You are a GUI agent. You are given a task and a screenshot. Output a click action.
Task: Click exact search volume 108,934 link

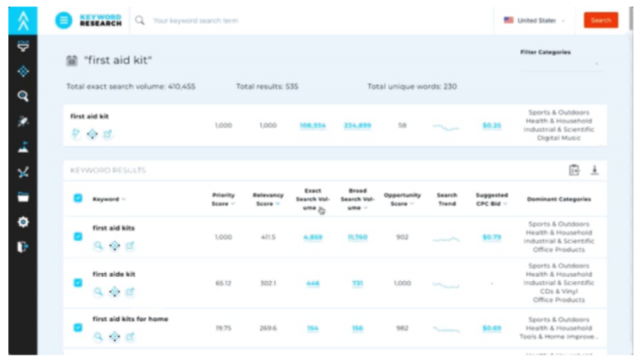[x=313, y=125]
